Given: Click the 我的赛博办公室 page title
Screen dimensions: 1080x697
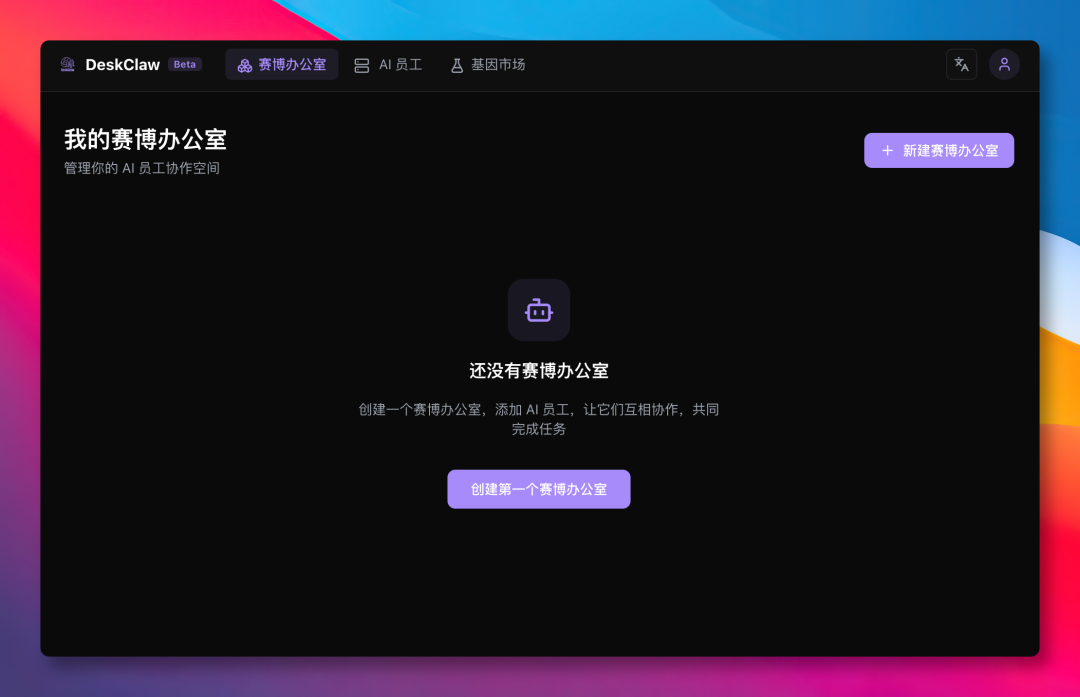Looking at the screenshot, I should [x=144, y=140].
